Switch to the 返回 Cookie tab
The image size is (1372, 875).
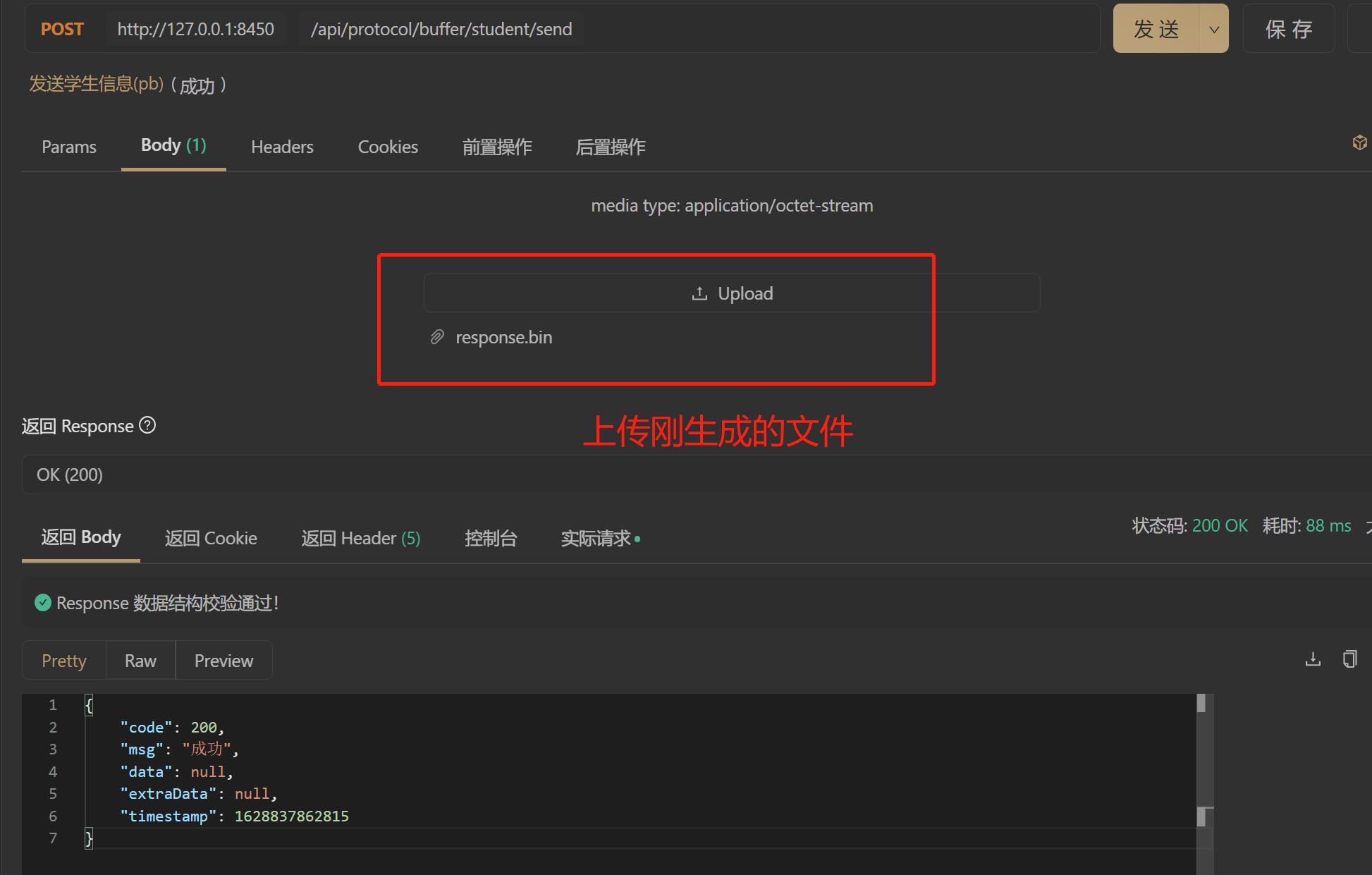pyautogui.click(x=211, y=538)
